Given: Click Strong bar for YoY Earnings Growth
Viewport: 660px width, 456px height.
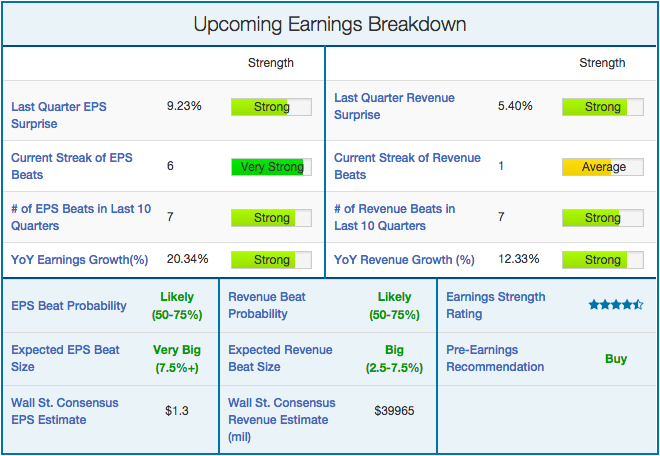Looking at the screenshot, I should 271,260.
